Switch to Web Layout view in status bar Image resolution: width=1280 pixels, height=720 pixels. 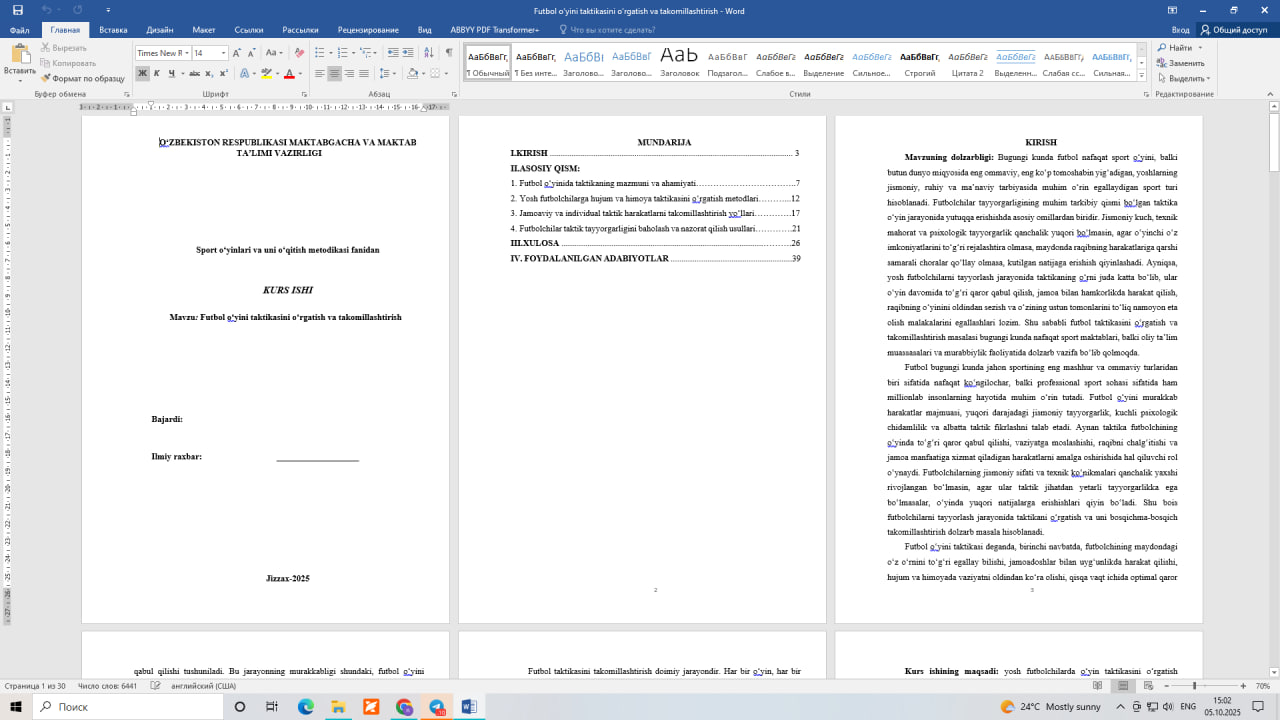(1148, 686)
